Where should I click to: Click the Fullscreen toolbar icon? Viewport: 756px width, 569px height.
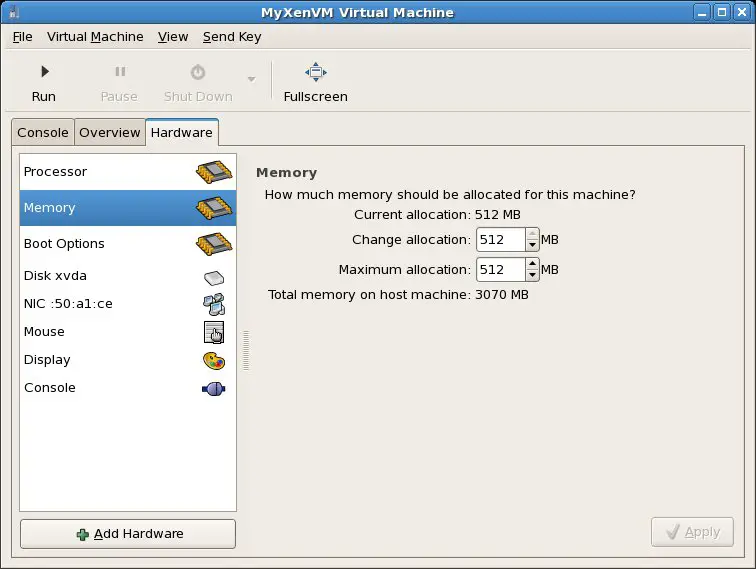pos(316,72)
